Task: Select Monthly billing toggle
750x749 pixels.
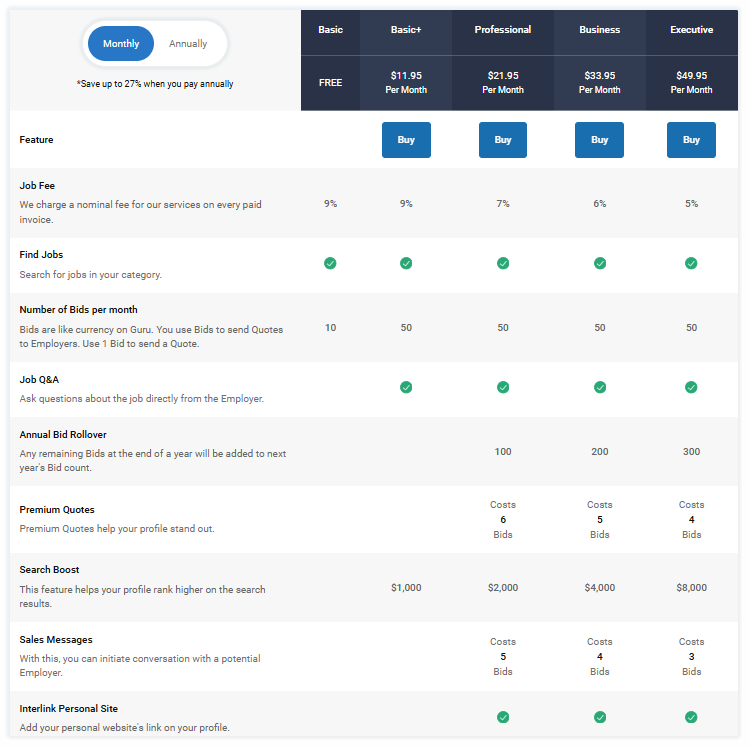Action: [x=121, y=44]
